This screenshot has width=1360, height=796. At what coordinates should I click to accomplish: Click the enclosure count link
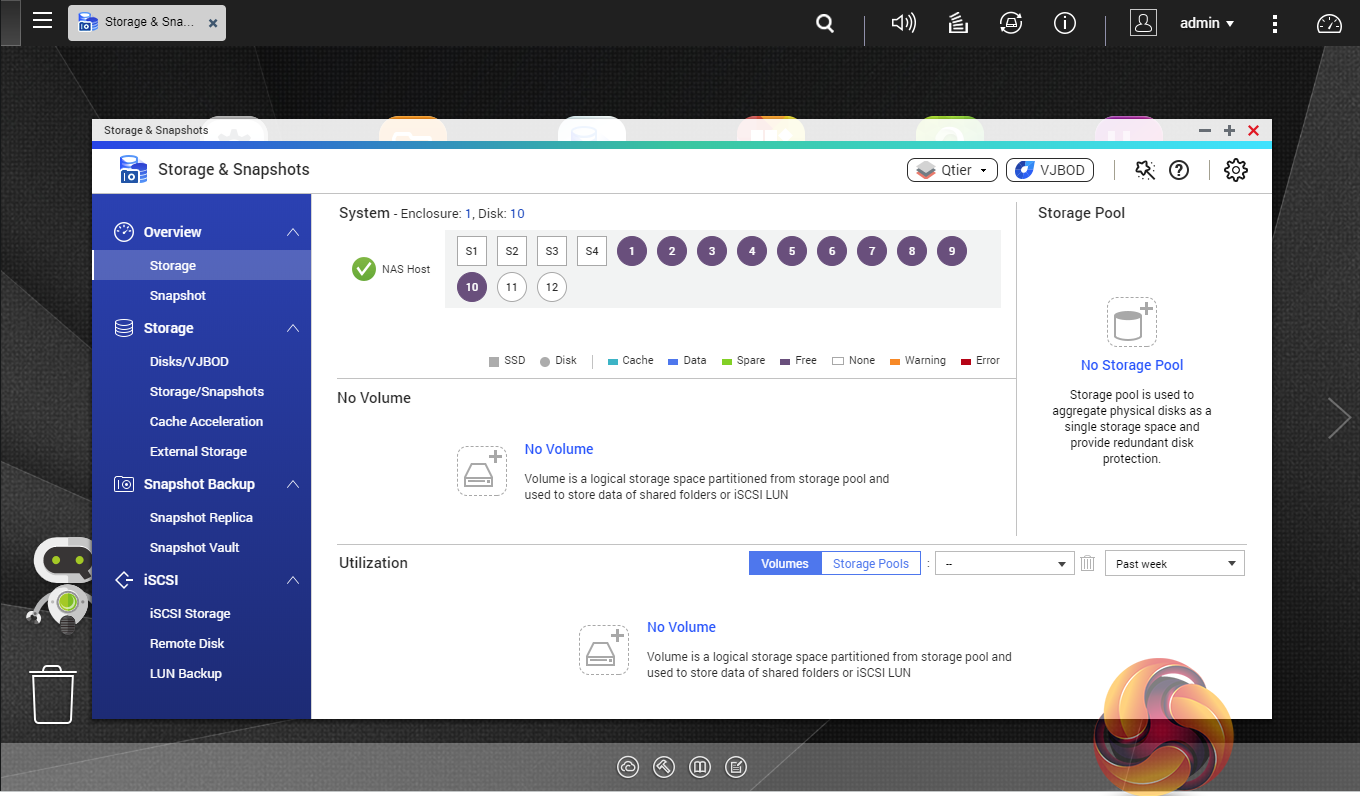click(x=468, y=214)
